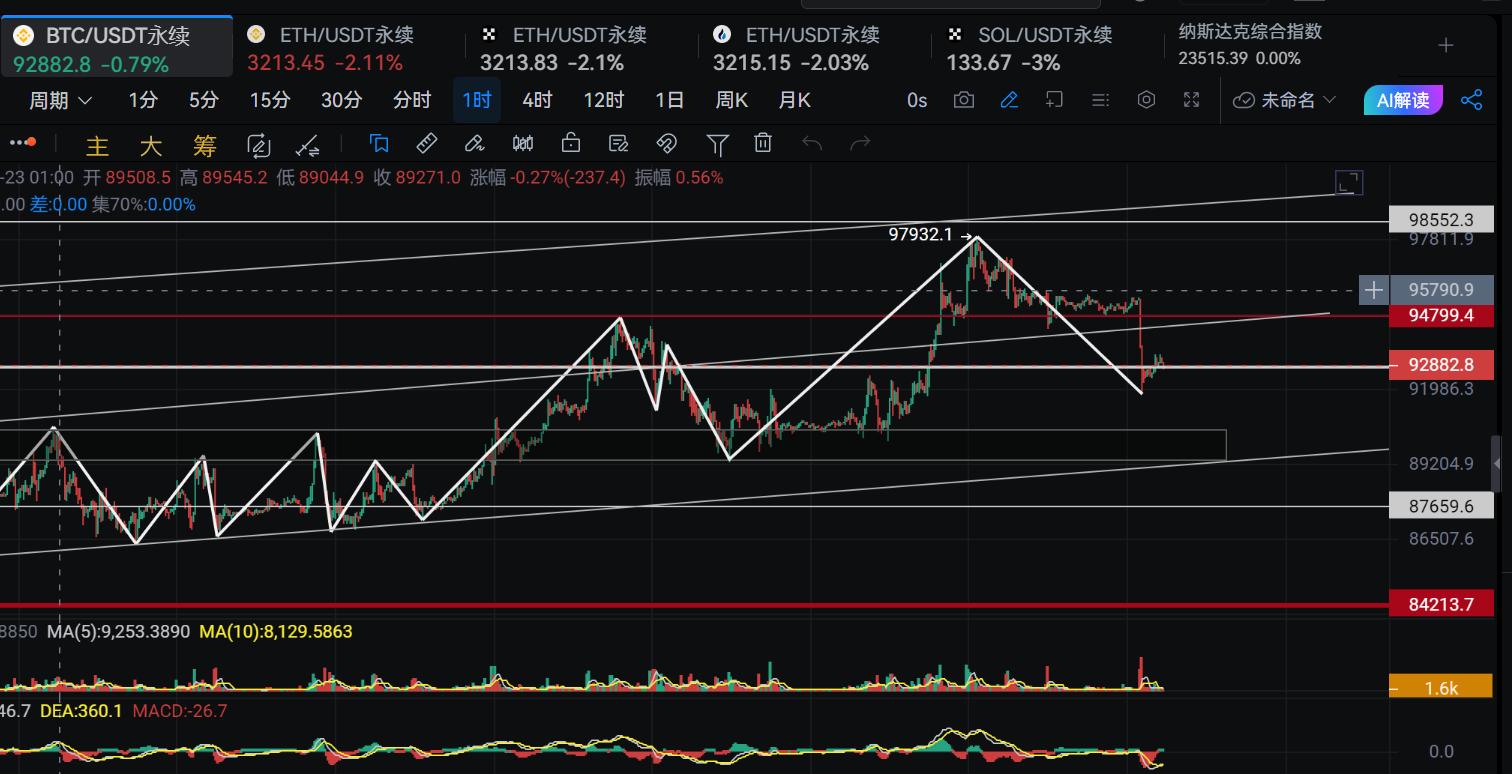Click the 87659.6 price axis label

pyautogui.click(x=1441, y=506)
